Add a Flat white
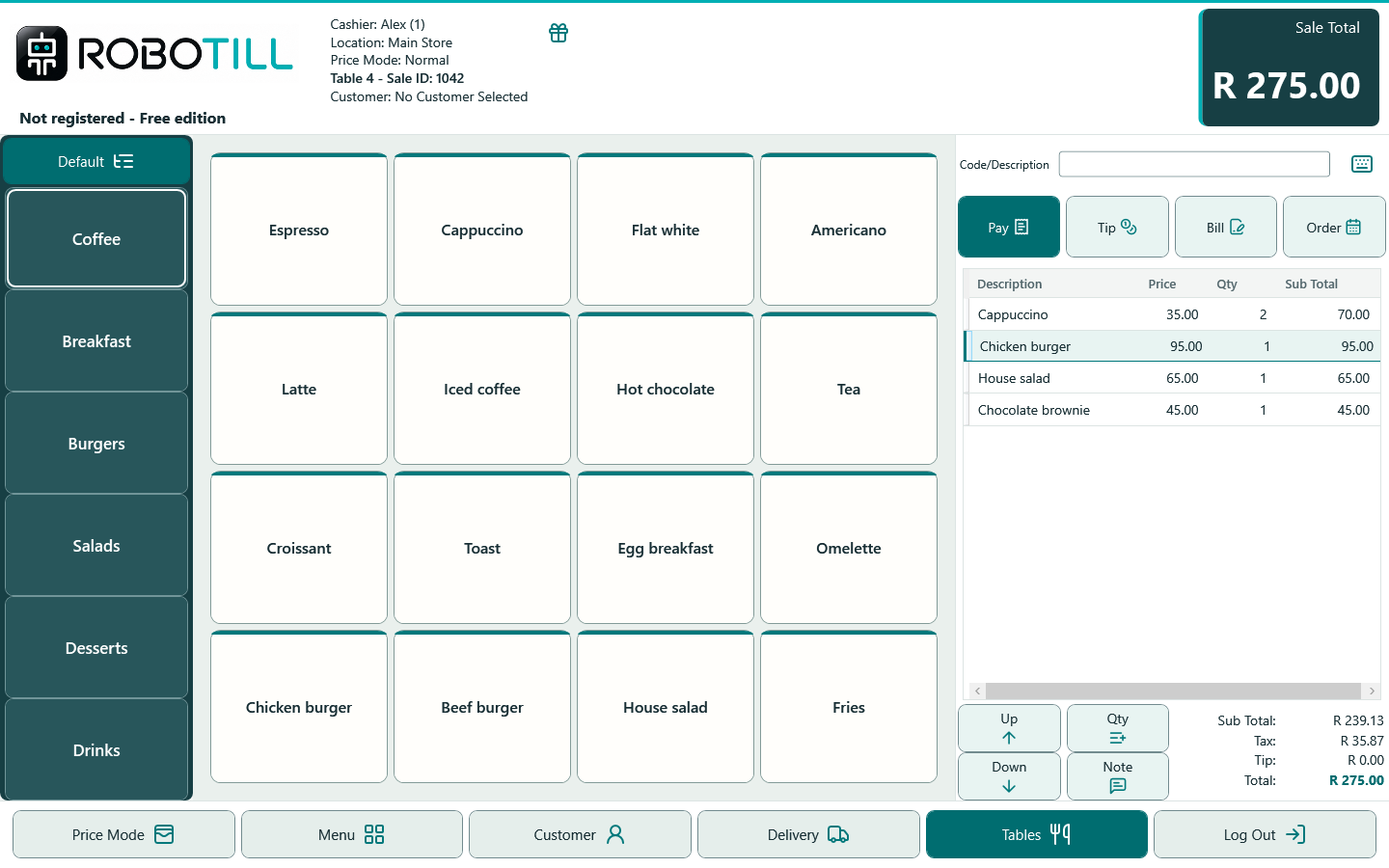Image resolution: width=1389 pixels, height=868 pixels. pyautogui.click(x=666, y=230)
